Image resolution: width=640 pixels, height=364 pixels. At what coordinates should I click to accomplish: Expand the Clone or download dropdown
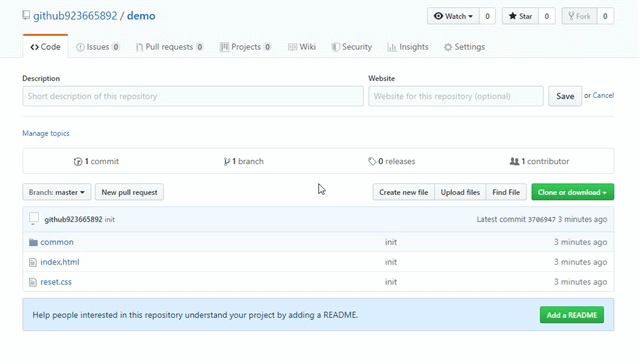[573, 192]
